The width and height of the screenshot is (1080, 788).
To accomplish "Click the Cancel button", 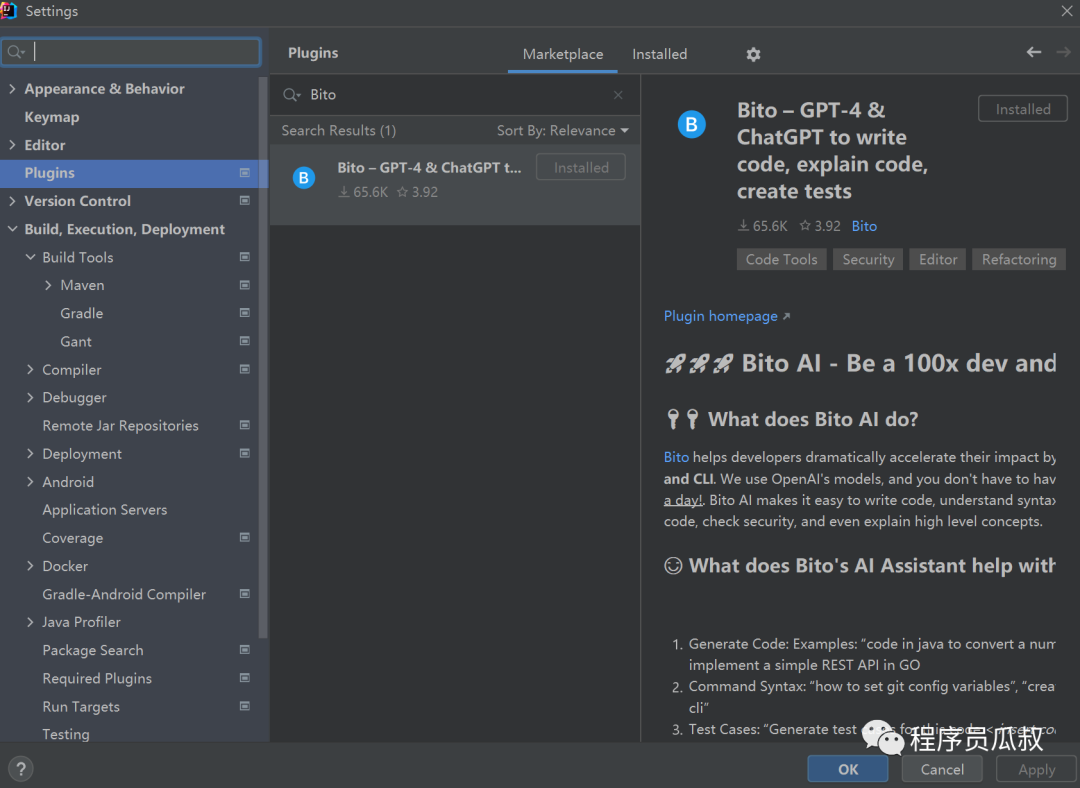I will 942,769.
